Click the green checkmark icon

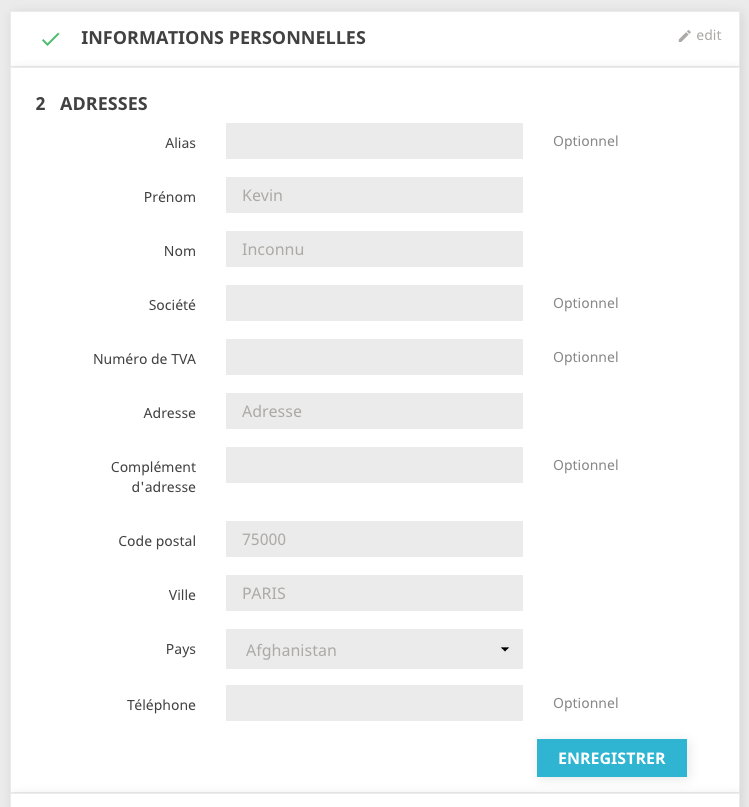click(50, 39)
